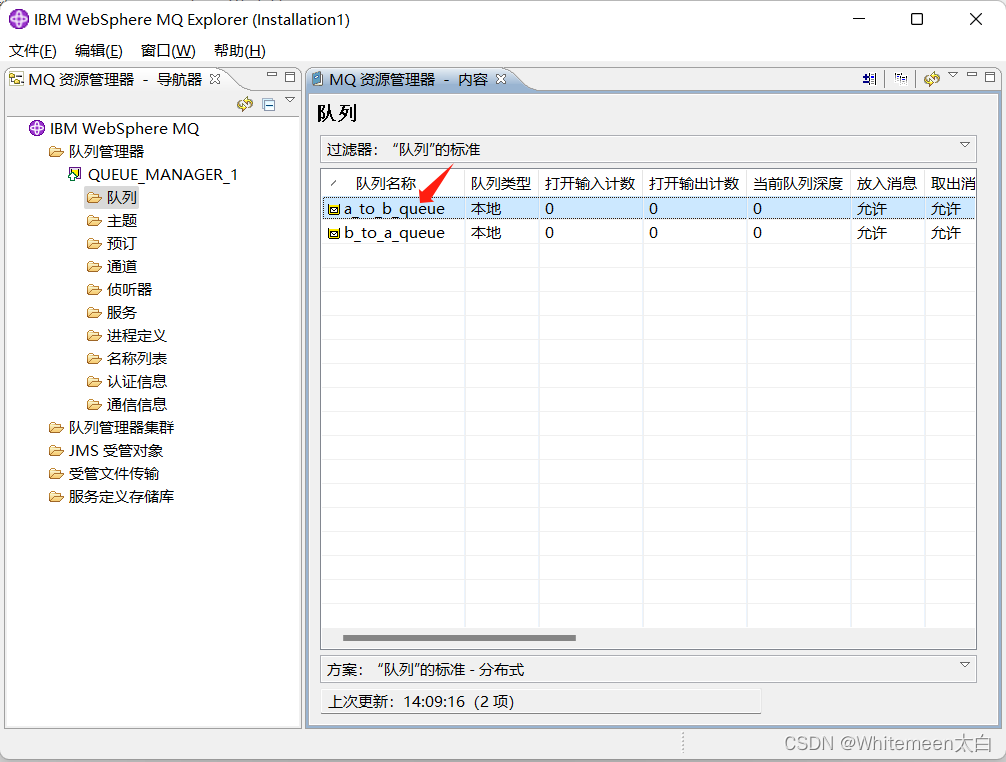This screenshot has height=762, width=1006.
Task: Open the 编辑(E) menu
Action: (99, 51)
